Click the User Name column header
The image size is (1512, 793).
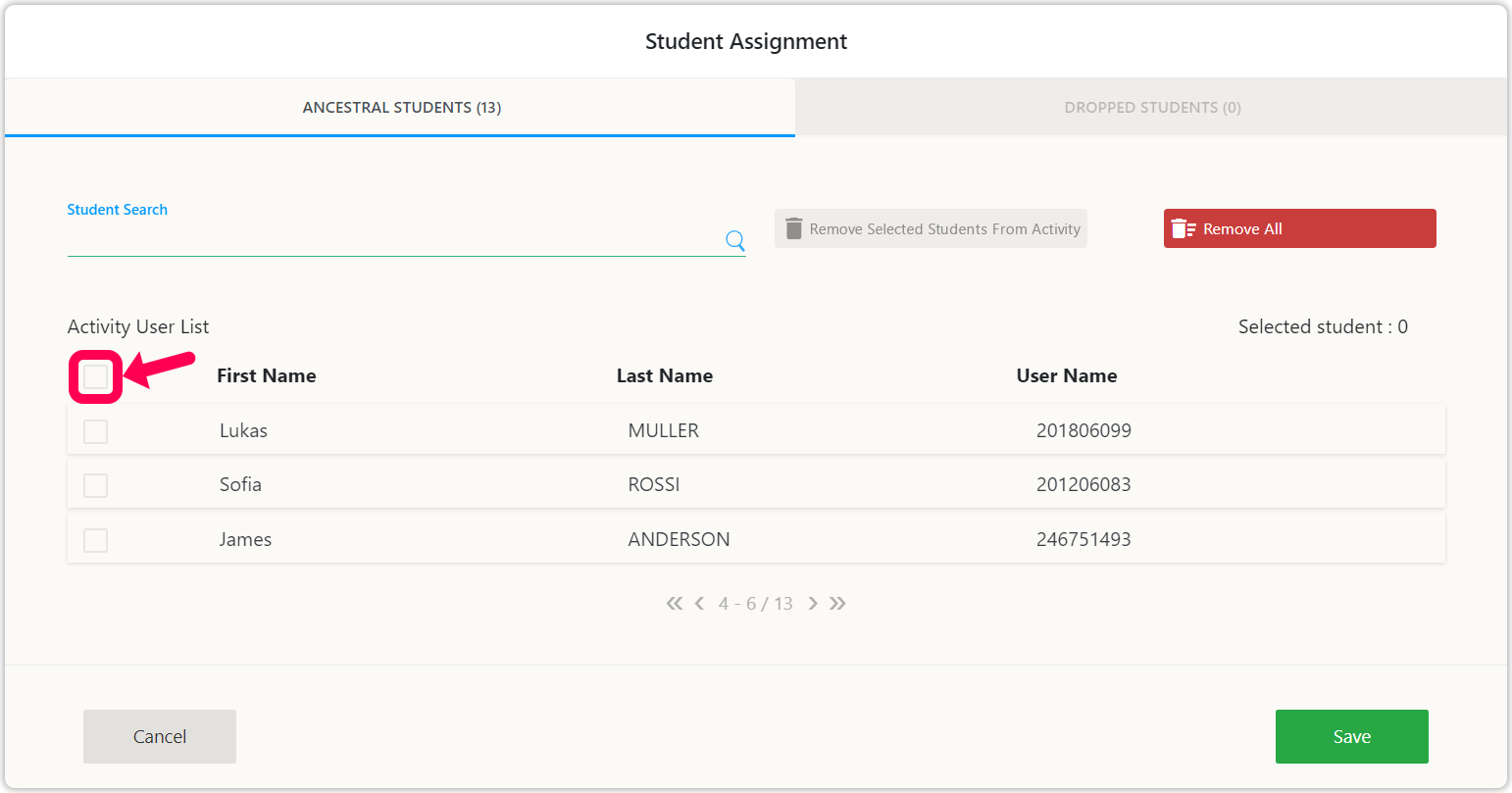1067,375
